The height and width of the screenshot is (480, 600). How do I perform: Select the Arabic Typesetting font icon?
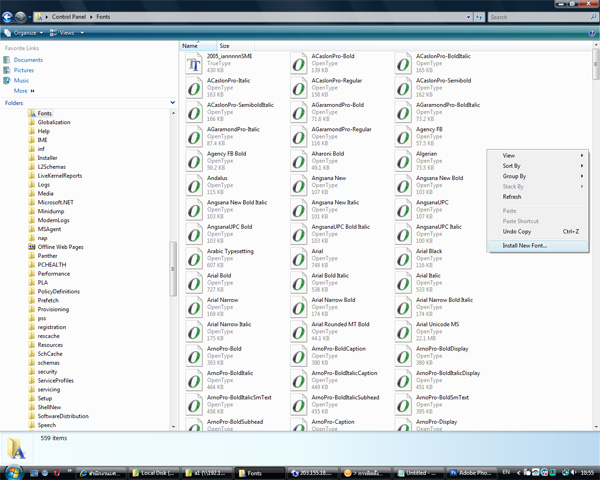click(194, 258)
